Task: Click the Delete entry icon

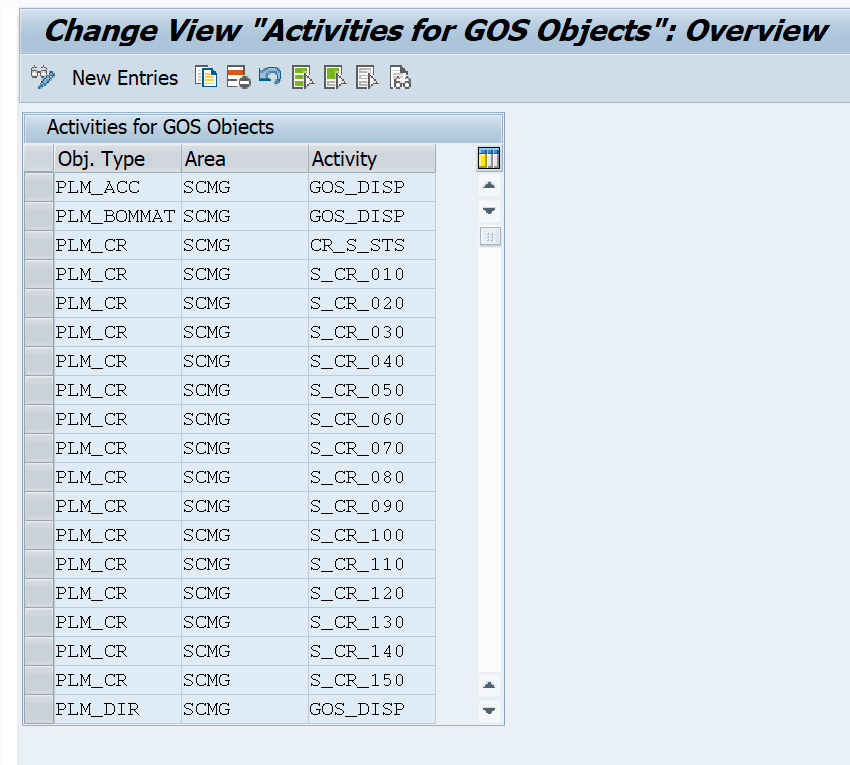Action: pos(238,77)
